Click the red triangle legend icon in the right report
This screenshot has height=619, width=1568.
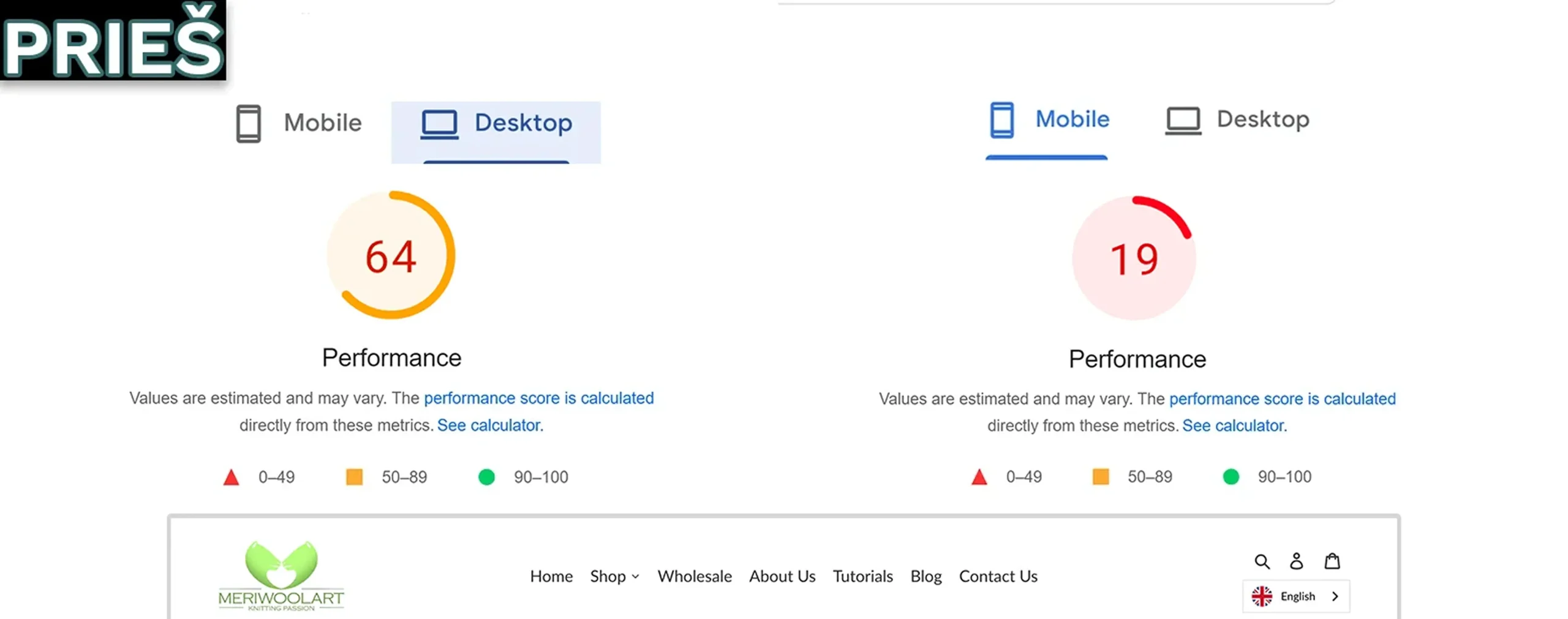pos(979,477)
